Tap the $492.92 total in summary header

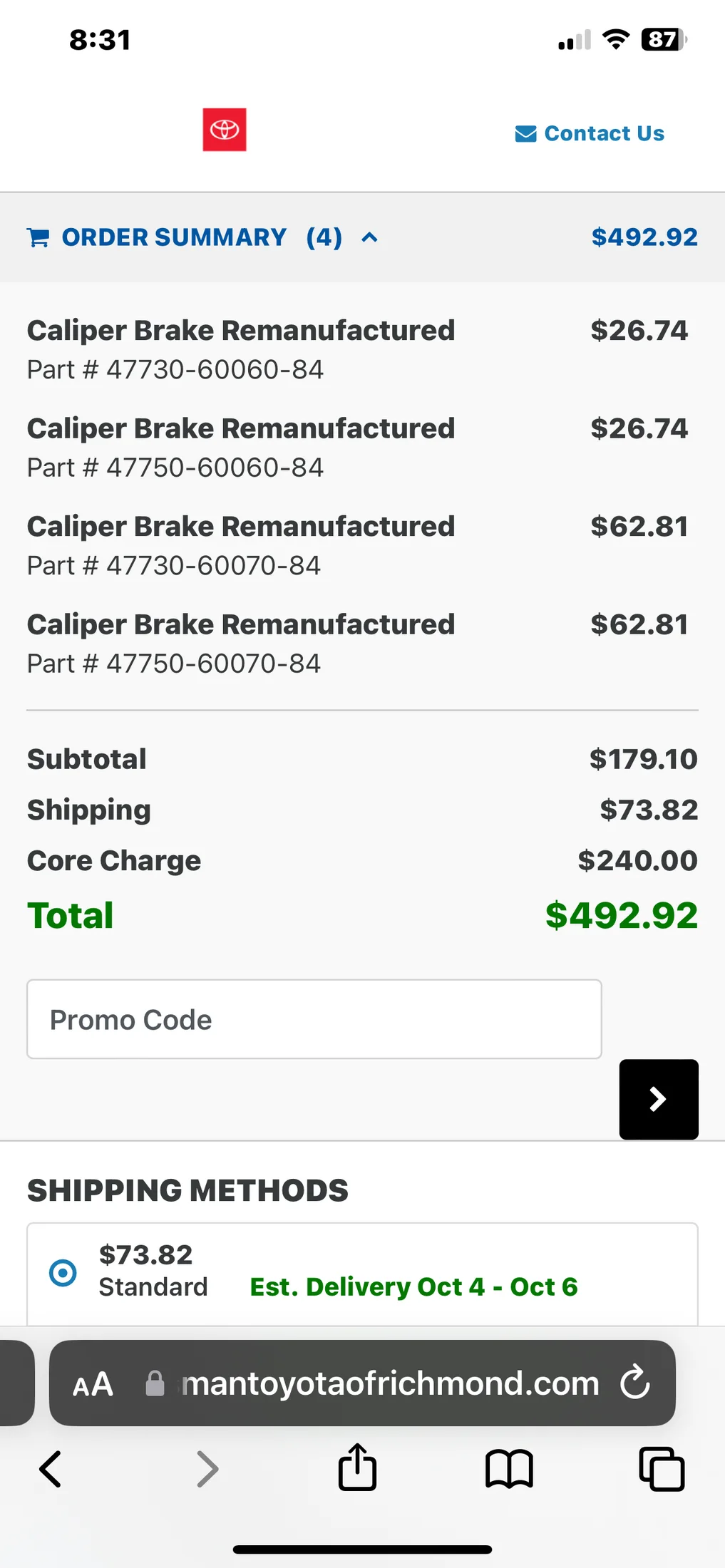[x=644, y=237]
